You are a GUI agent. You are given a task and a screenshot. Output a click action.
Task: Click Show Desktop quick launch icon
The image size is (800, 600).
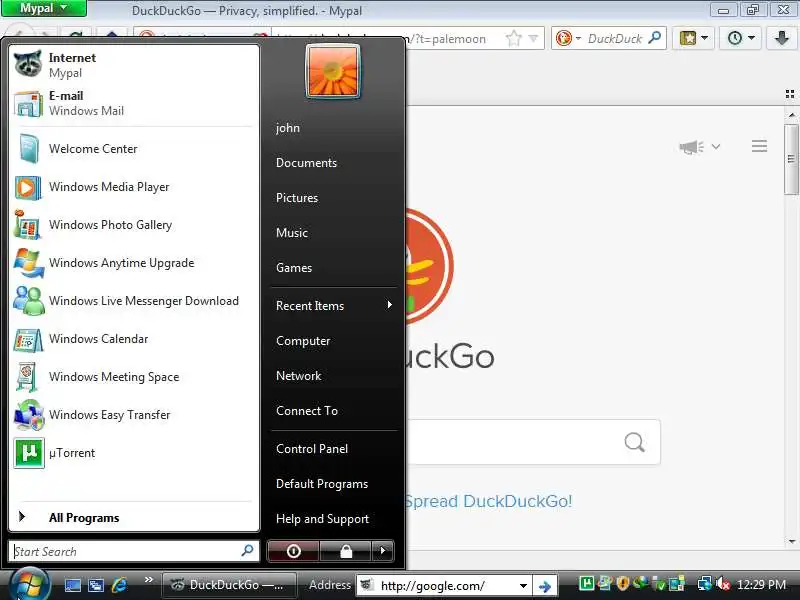click(72, 585)
